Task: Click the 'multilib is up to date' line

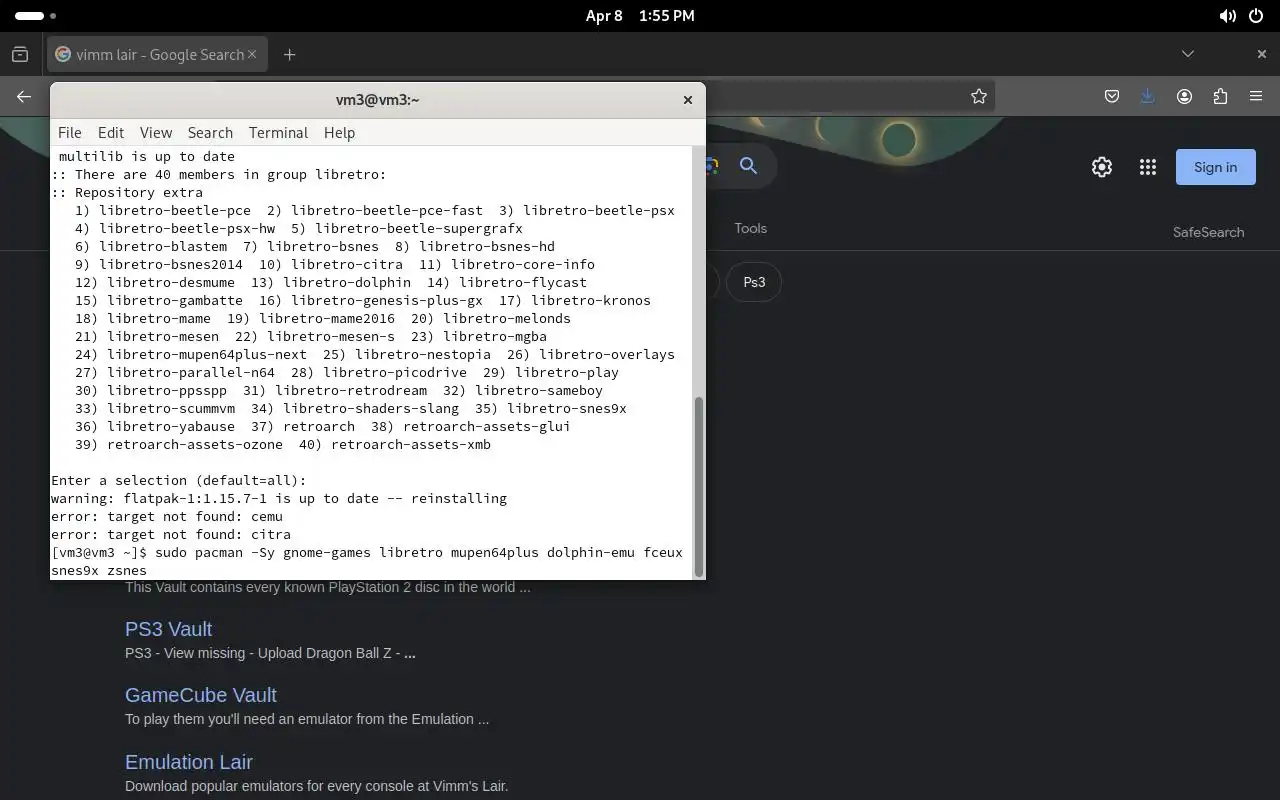Action: click(x=147, y=156)
